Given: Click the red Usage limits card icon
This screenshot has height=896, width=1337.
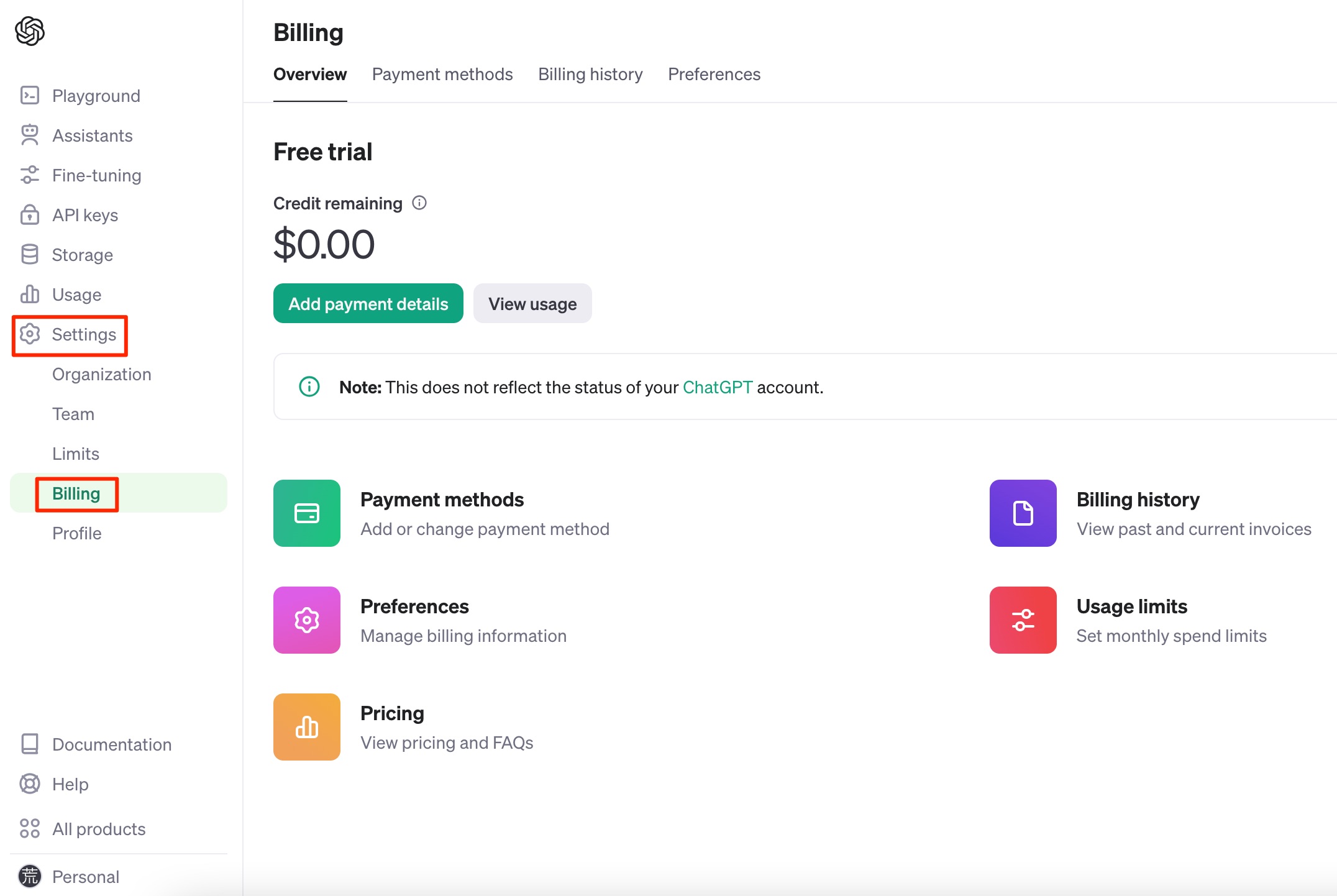Looking at the screenshot, I should point(1023,620).
